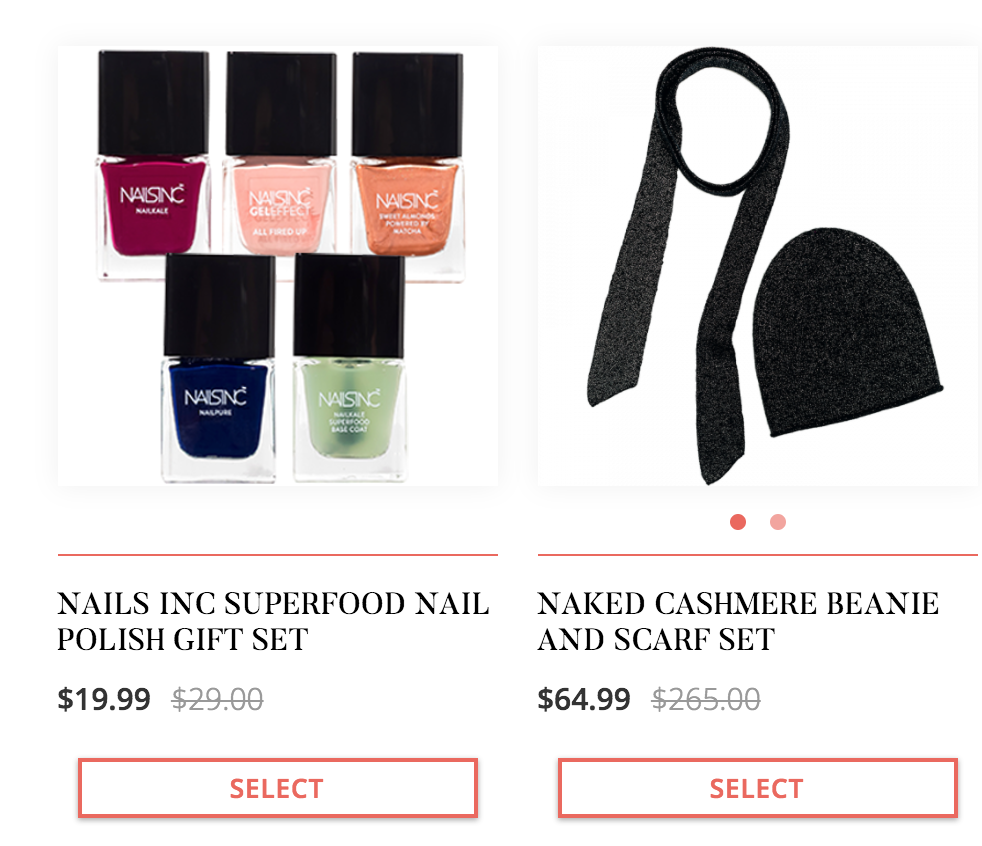
Task: Click the crossed-out $265.00 original price
Action: pyautogui.click(x=706, y=699)
